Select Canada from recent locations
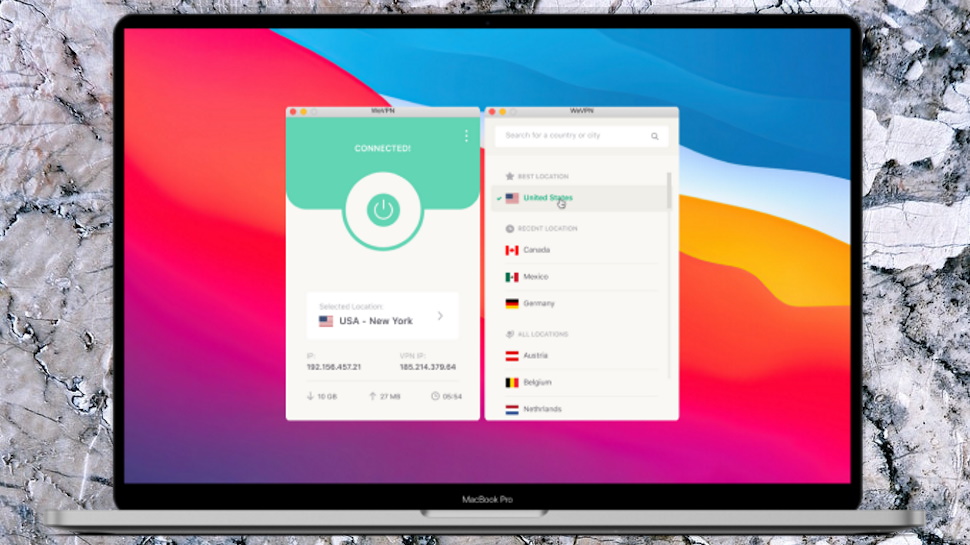The image size is (970, 545). click(581, 250)
